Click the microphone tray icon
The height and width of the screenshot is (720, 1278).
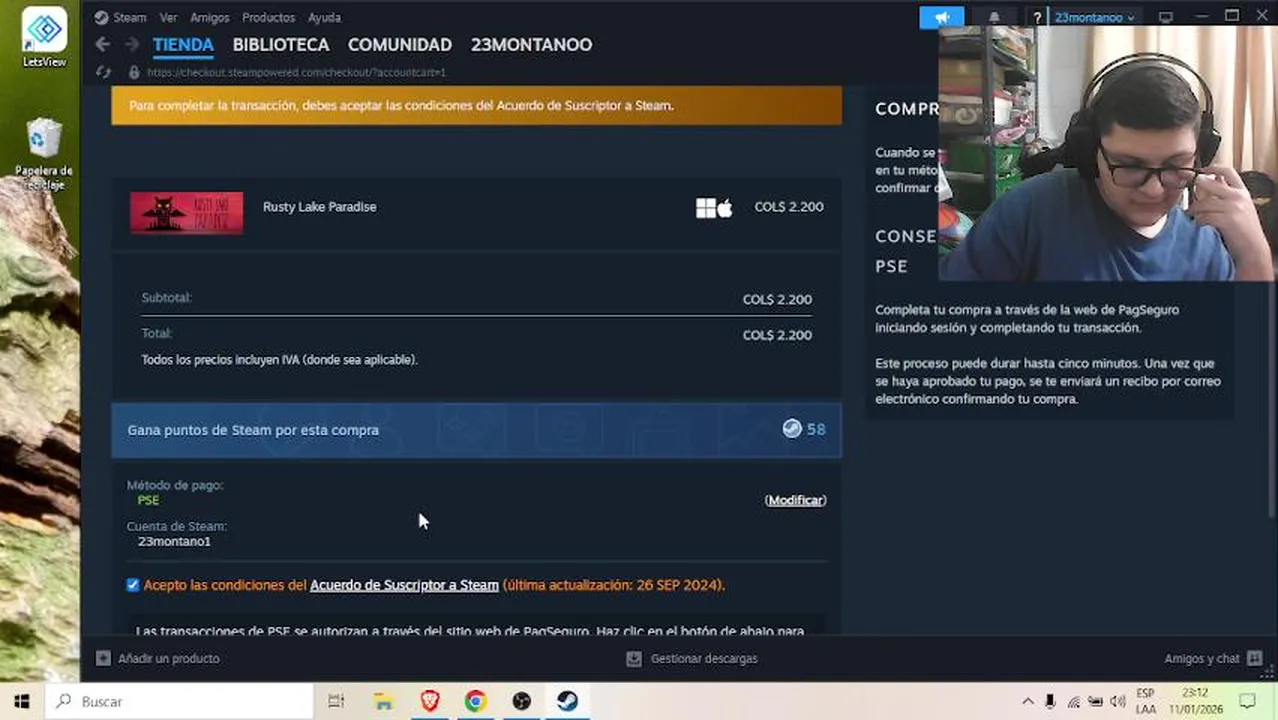click(1050, 701)
